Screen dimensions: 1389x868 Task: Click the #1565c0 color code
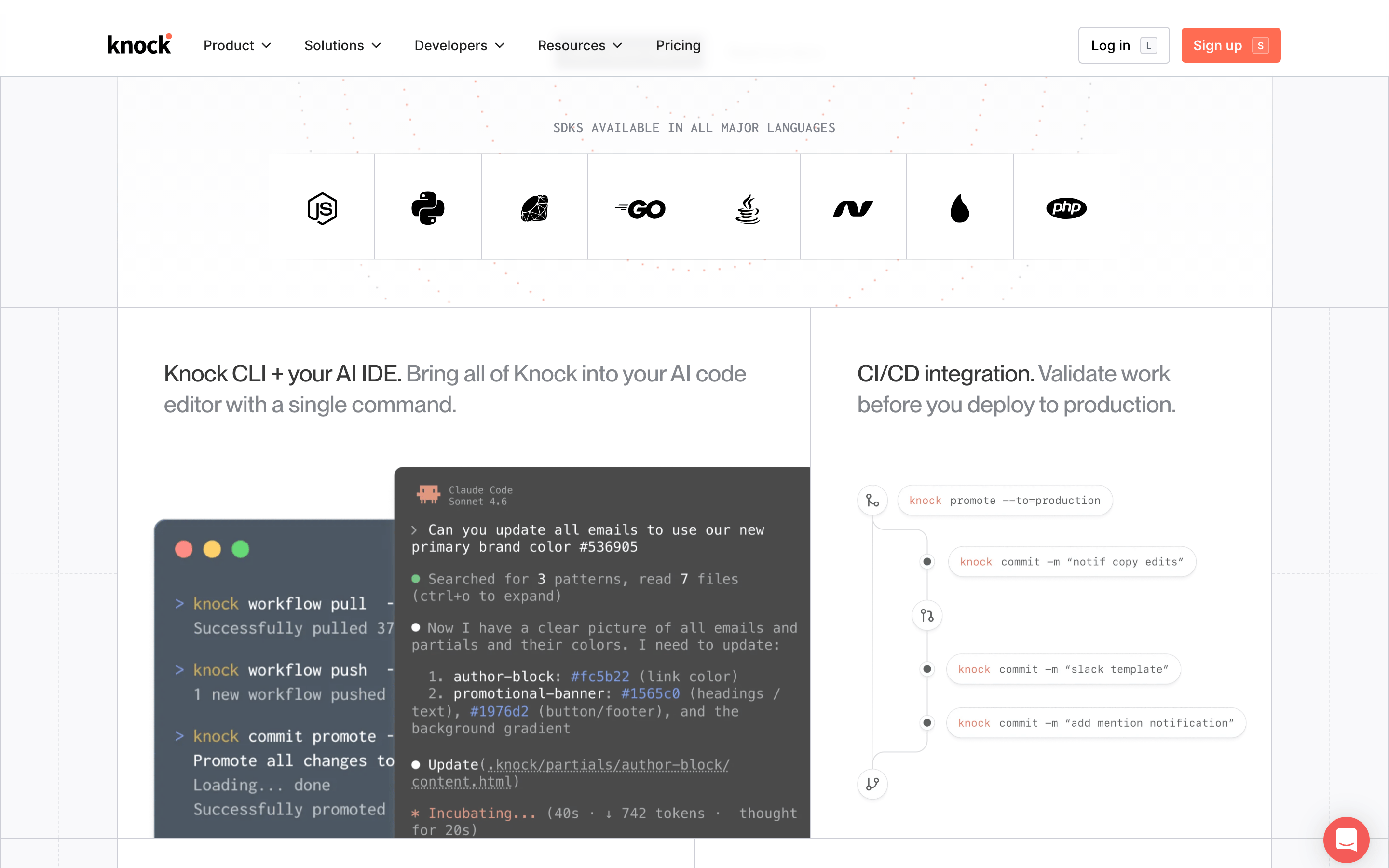coord(650,693)
